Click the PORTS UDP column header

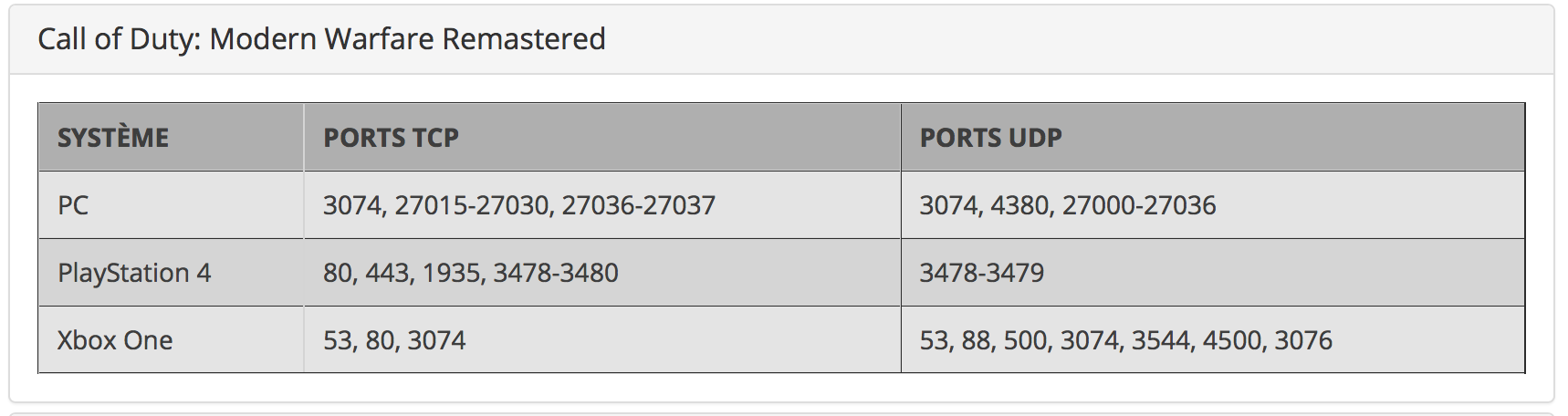990,138
